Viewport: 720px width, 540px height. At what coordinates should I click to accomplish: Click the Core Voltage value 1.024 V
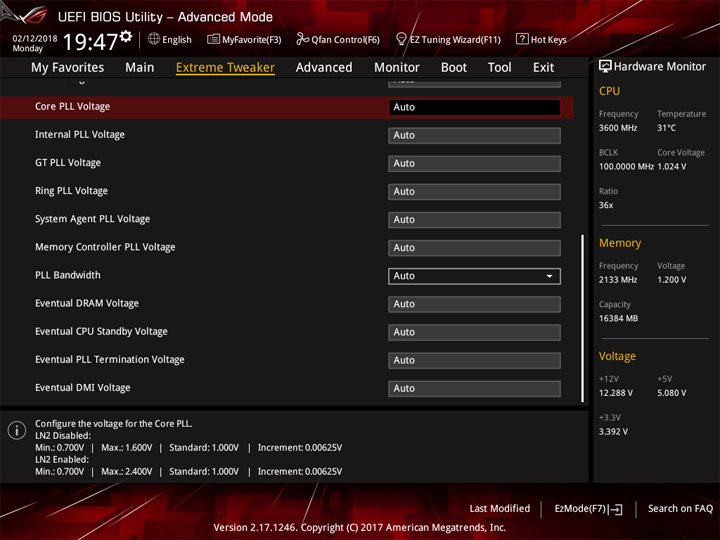[x=672, y=167]
